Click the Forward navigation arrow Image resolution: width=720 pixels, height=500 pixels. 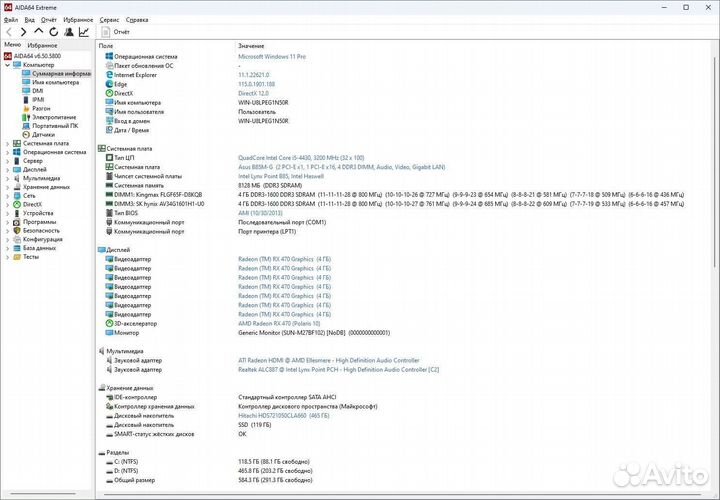click(23, 32)
